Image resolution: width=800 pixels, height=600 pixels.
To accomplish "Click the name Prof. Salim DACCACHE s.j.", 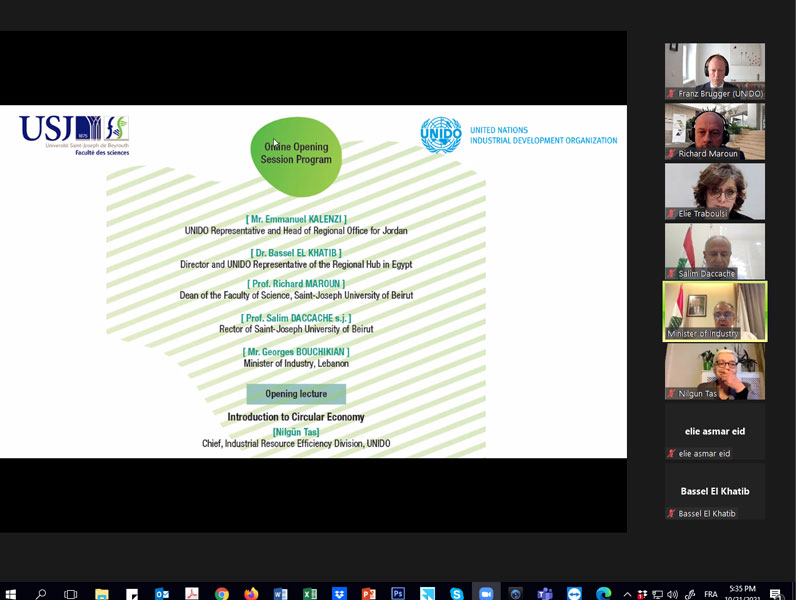I will [x=296, y=318].
